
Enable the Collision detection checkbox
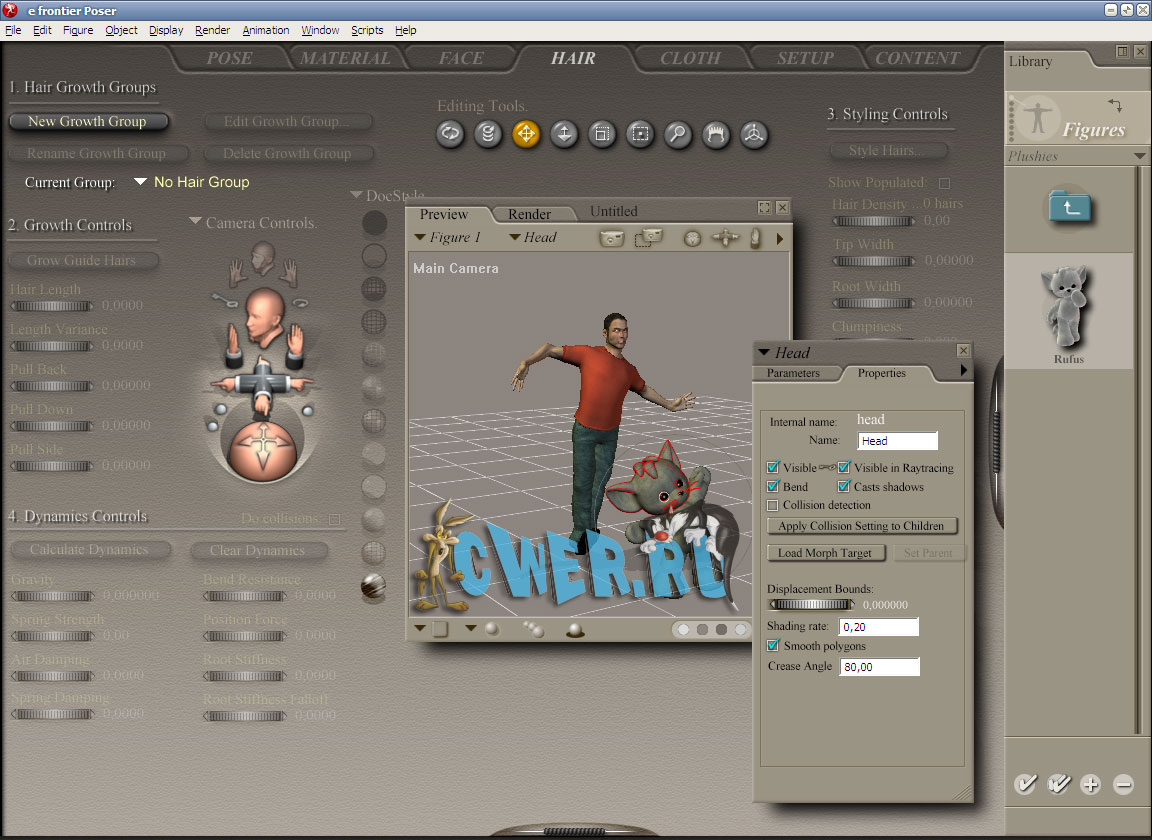[773, 505]
